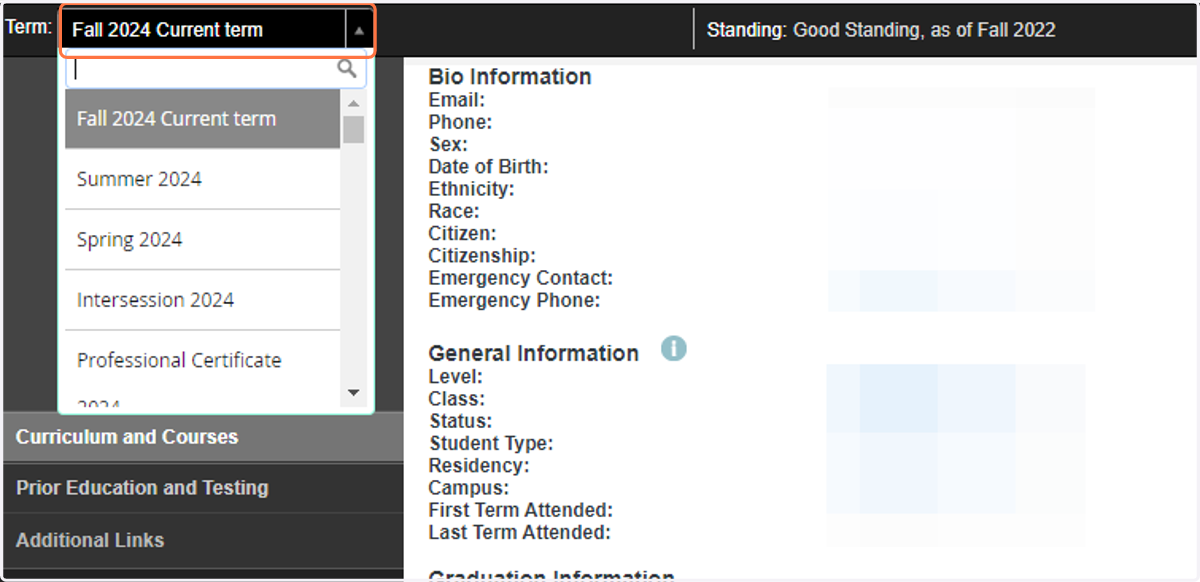
Task: Collapse the Term dropdown arrow
Action: pos(359,30)
